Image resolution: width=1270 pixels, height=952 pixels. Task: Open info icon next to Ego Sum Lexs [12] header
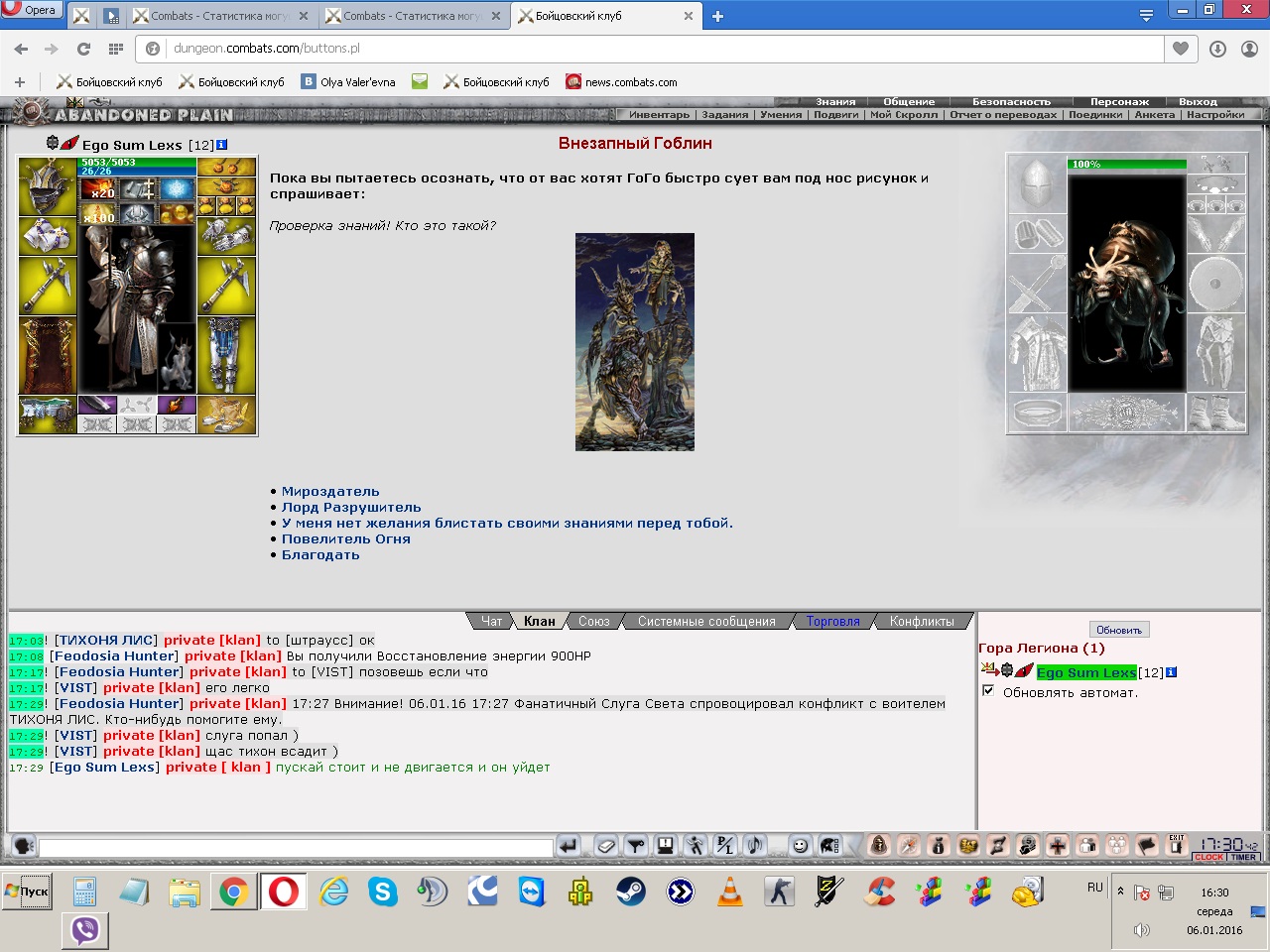221,145
